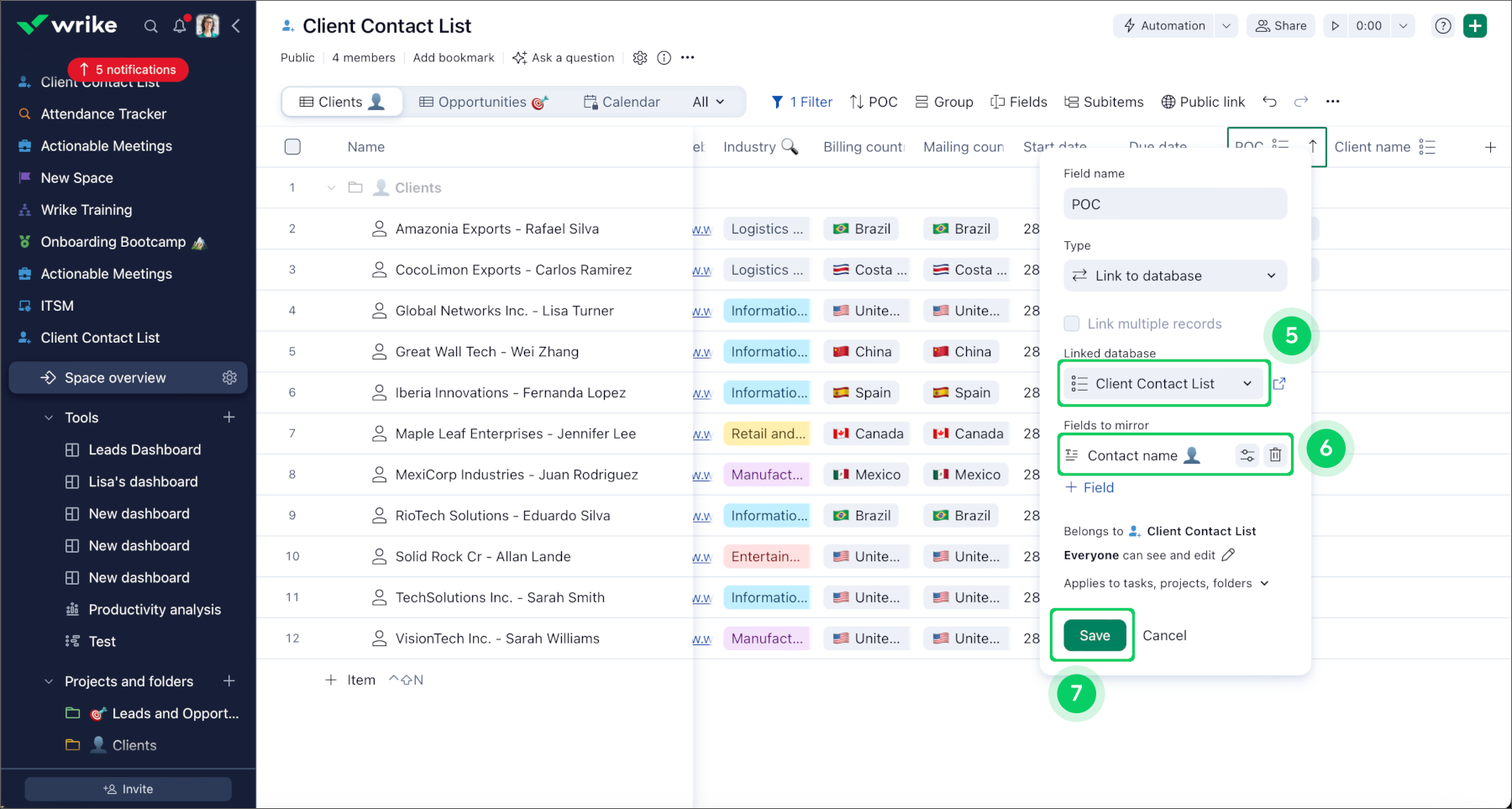
Task: Save the POC field settings
Action: (x=1092, y=635)
